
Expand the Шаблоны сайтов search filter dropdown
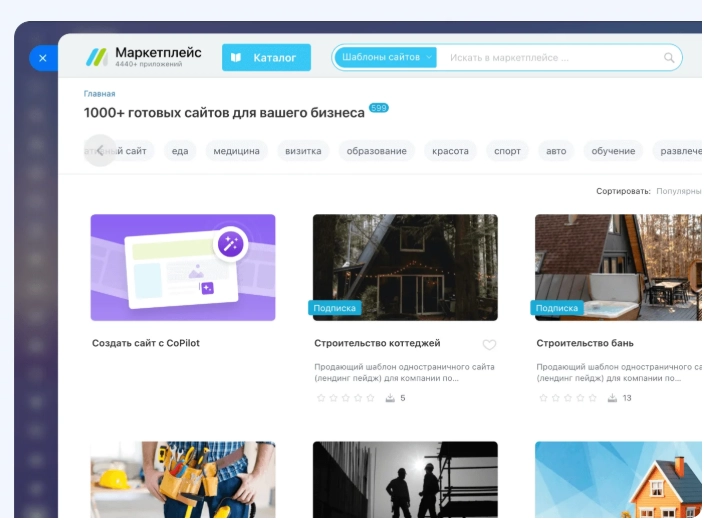(386, 58)
